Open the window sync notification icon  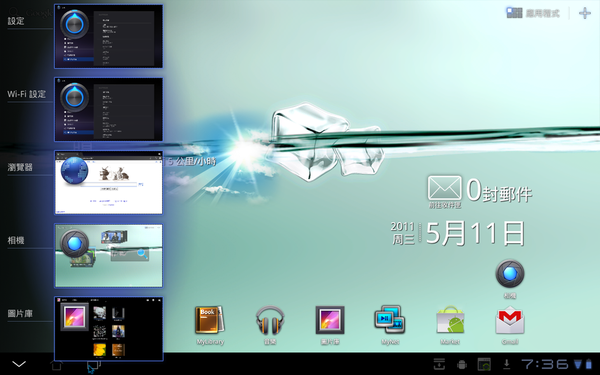484,364
